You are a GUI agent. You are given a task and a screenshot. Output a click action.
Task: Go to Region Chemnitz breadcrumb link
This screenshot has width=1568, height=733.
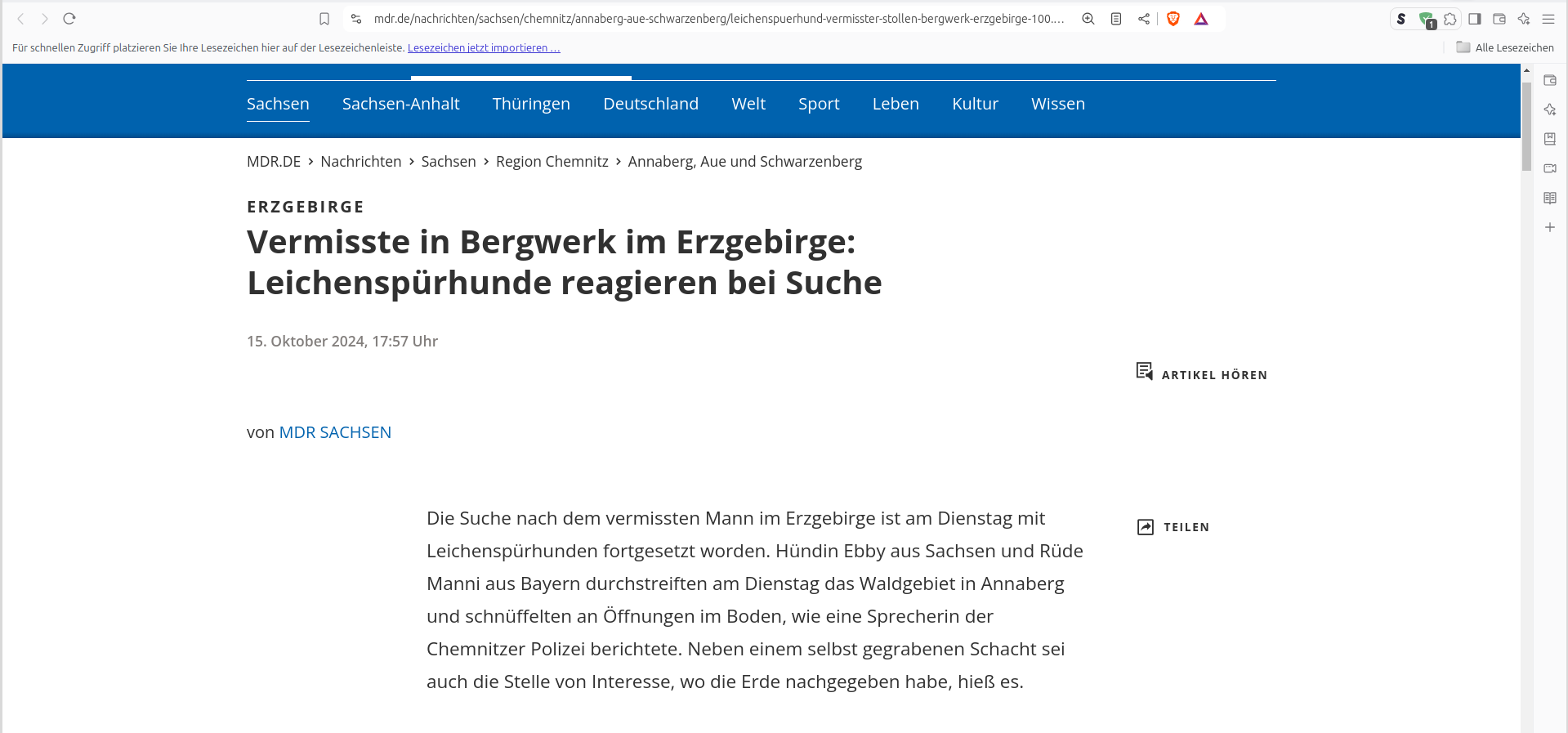tap(552, 162)
